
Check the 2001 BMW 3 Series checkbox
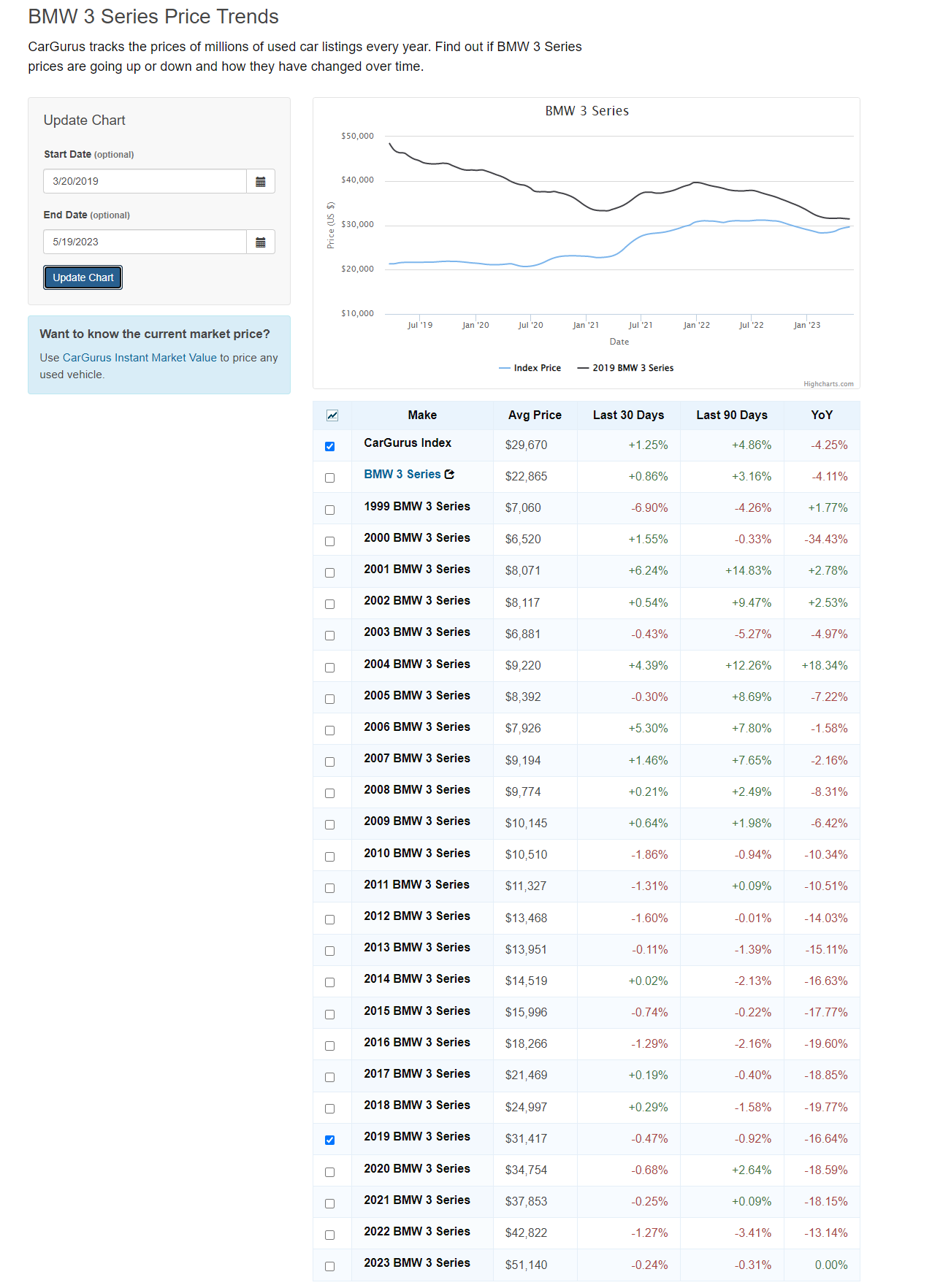pos(330,572)
